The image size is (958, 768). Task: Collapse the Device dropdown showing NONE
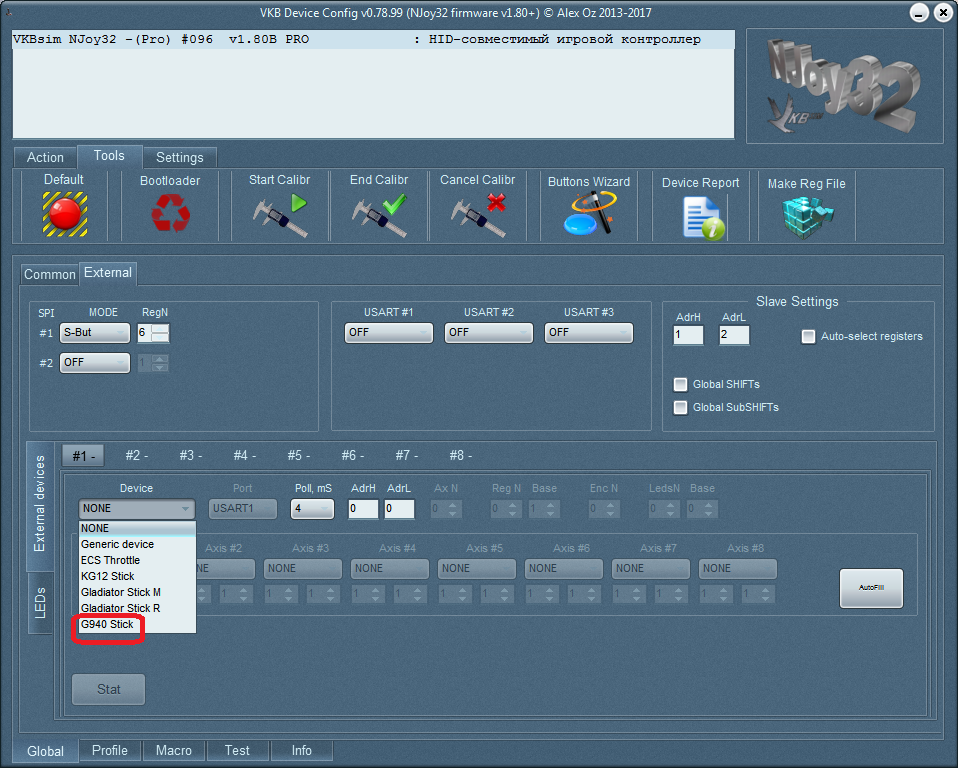click(137, 509)
